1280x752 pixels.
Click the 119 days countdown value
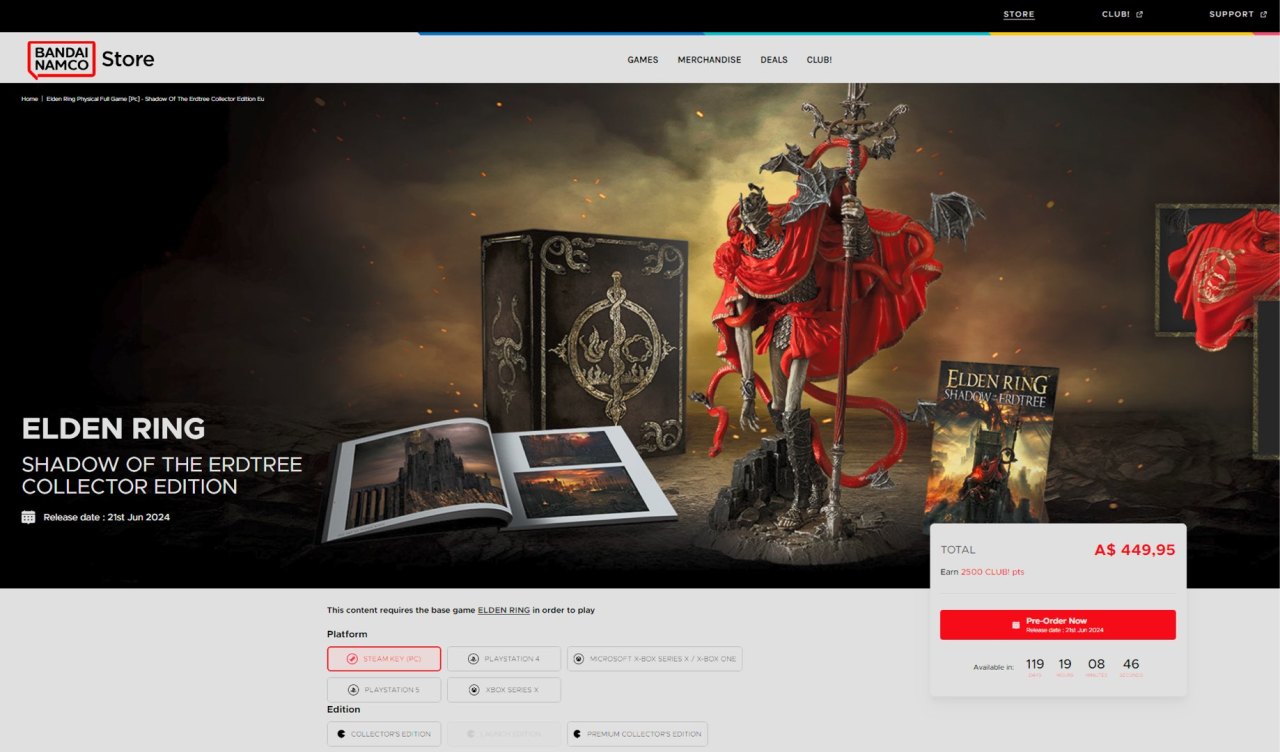point(1035,664)
